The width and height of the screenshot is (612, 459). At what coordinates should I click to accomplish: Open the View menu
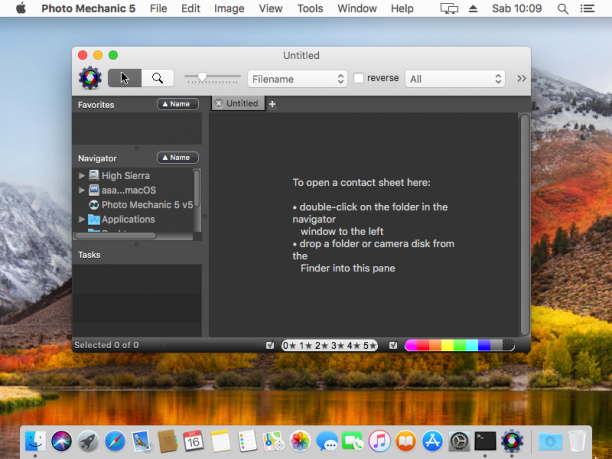(x=270, y=8)
